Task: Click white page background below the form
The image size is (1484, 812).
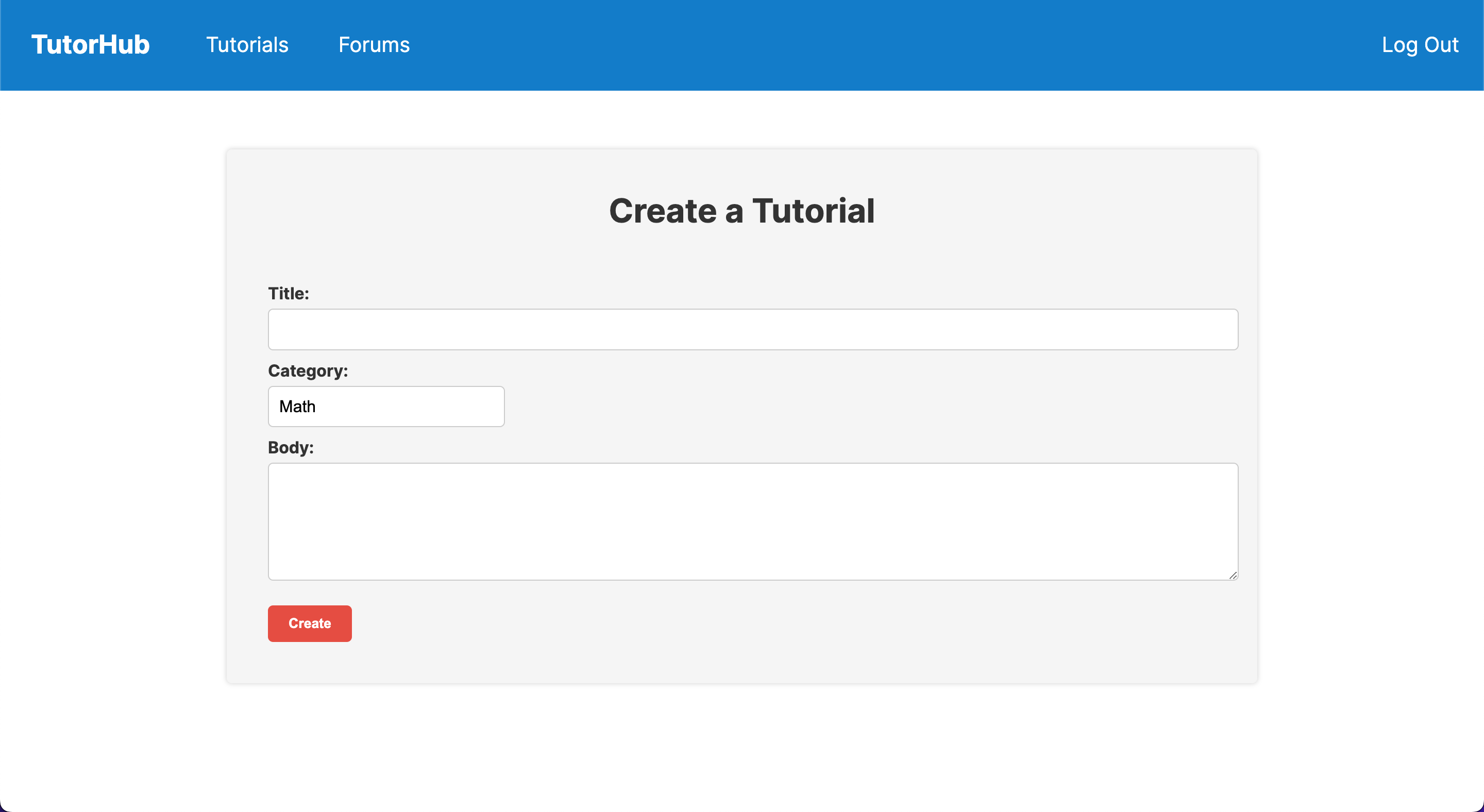Action: 741,749
